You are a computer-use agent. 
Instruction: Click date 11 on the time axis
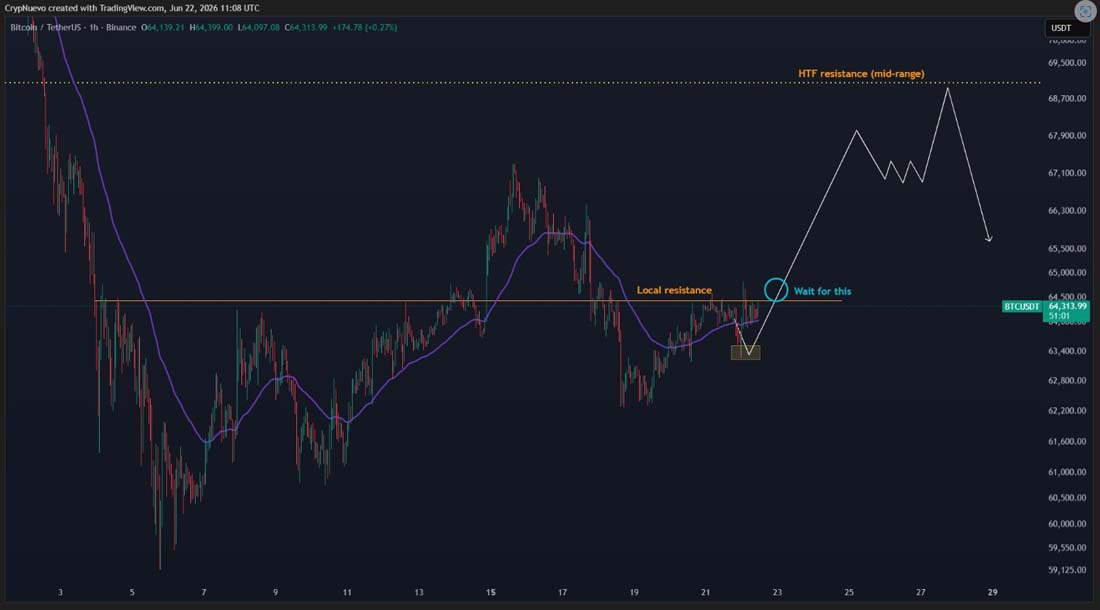347,592
